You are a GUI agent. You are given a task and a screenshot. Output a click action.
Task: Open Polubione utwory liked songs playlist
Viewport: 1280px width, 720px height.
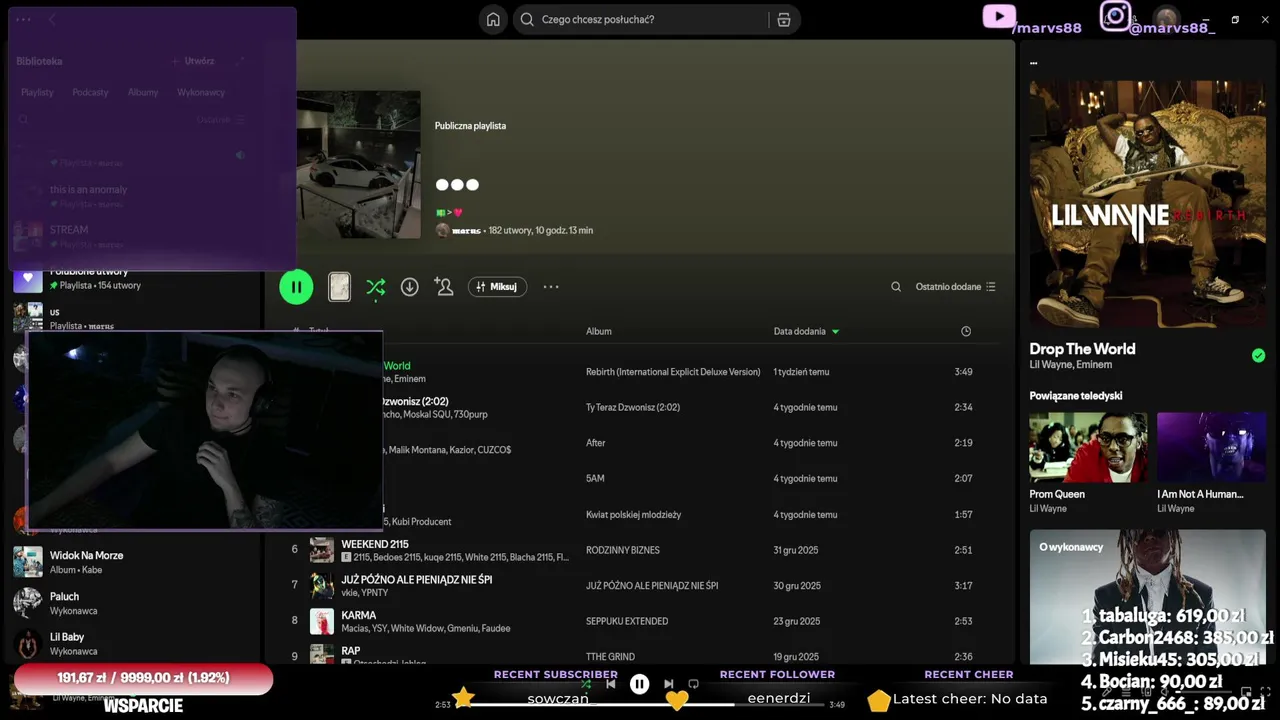click(130, 278)
